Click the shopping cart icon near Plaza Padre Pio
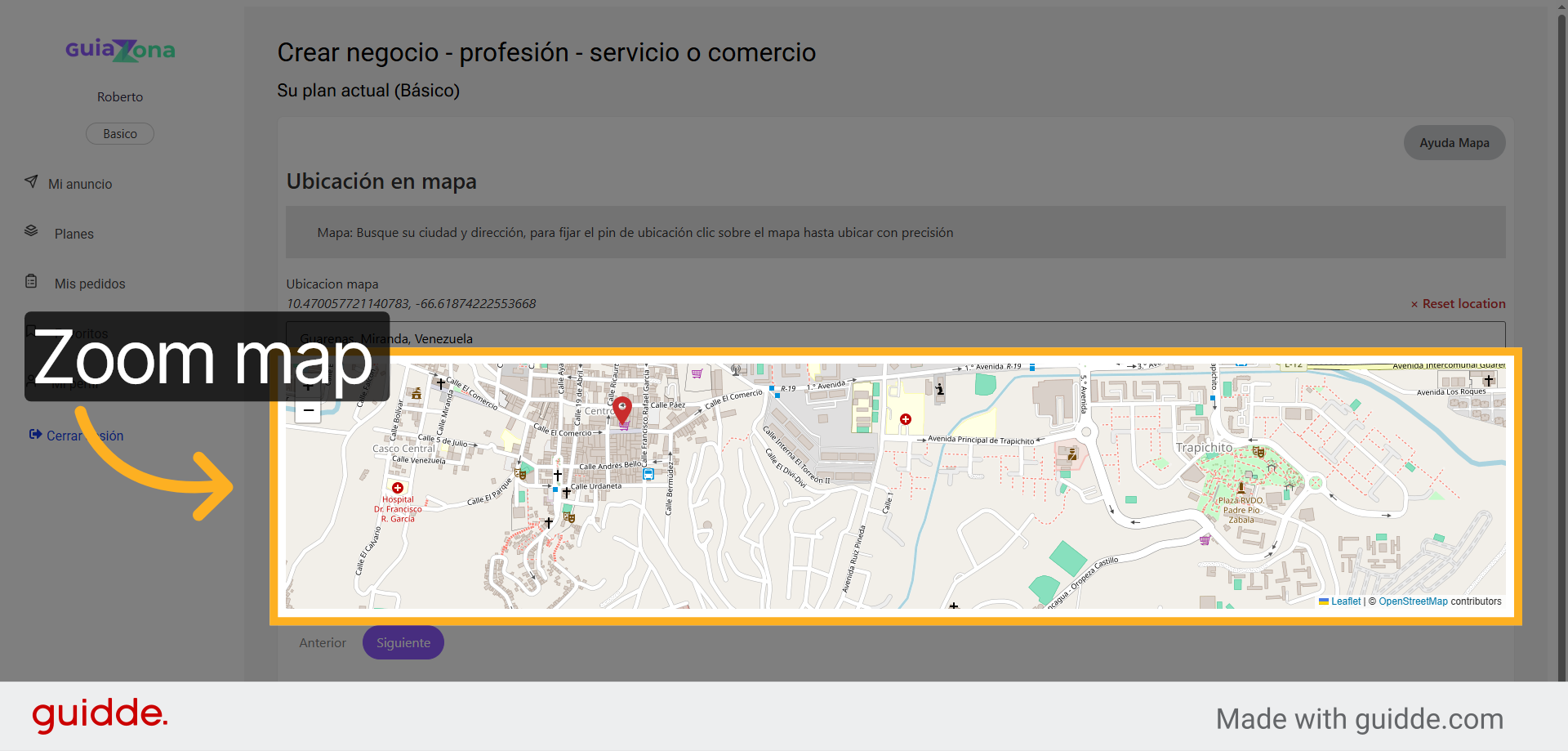 [1205, 540]
